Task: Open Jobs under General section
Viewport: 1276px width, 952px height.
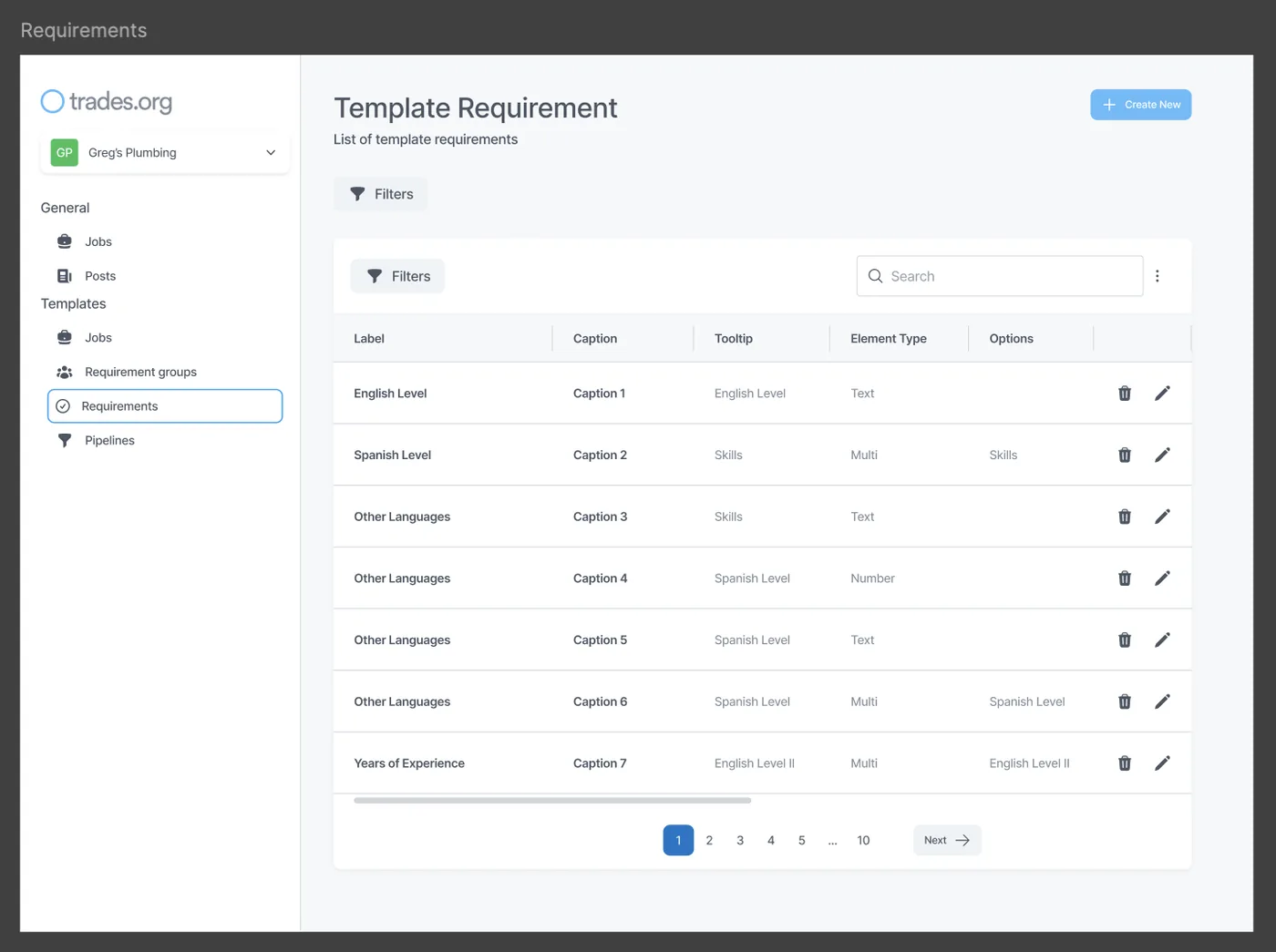Action: pos(98,241)
